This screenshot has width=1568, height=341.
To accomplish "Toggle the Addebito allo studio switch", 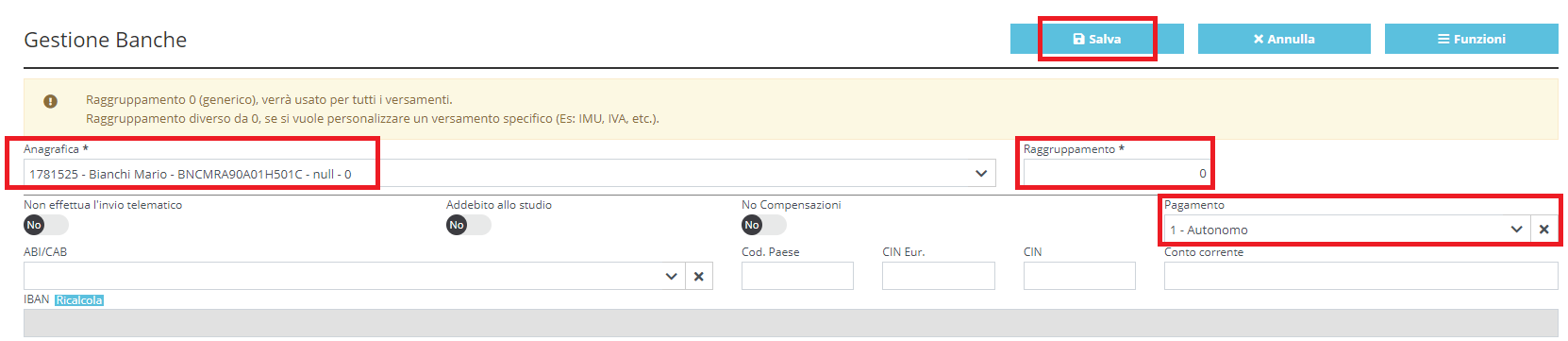I will pos(469,225).
